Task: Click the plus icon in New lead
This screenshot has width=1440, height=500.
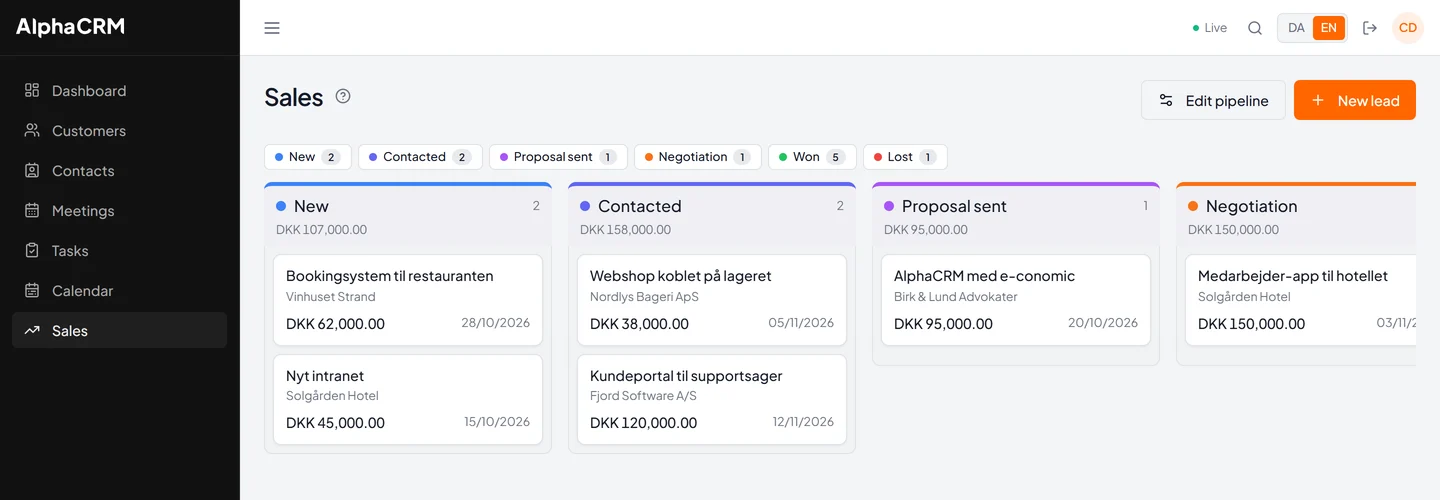Action: 1318,100
